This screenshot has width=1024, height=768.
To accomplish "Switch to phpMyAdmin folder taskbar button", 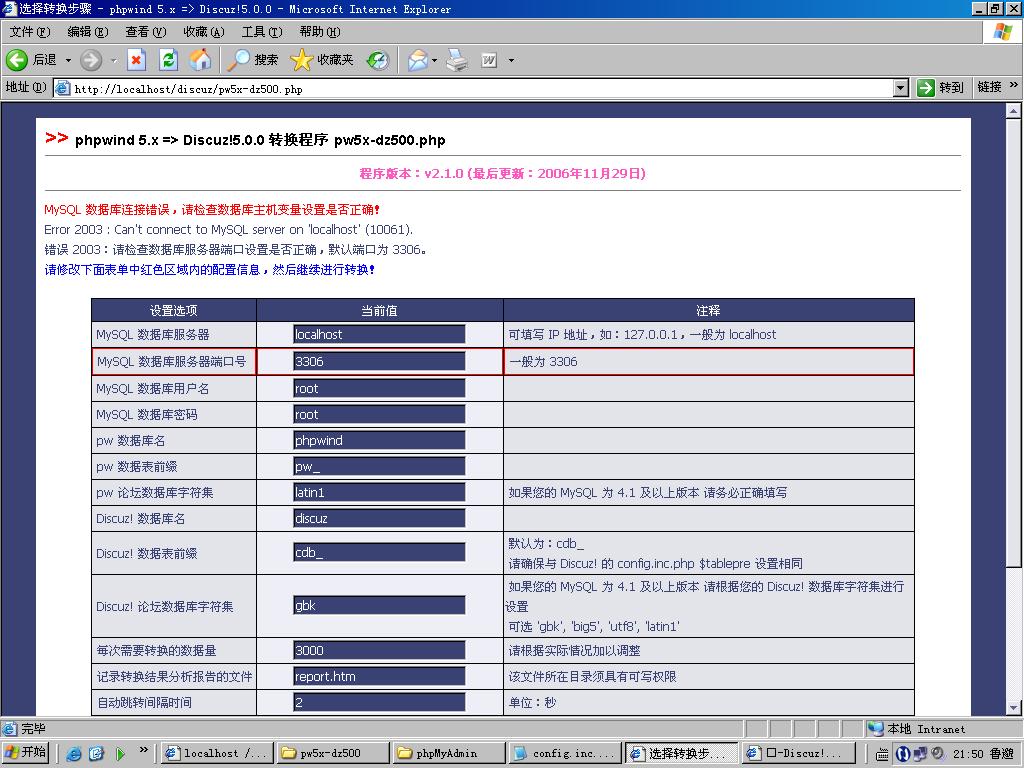I will (448, 753).
